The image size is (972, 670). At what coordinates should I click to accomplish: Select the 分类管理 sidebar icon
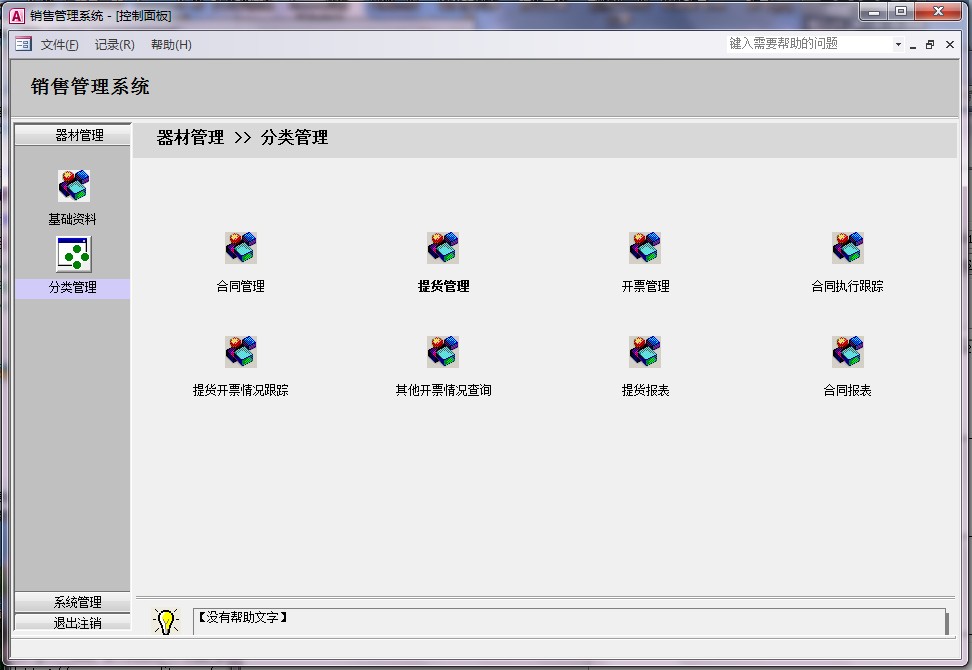[x=74, y=254]
